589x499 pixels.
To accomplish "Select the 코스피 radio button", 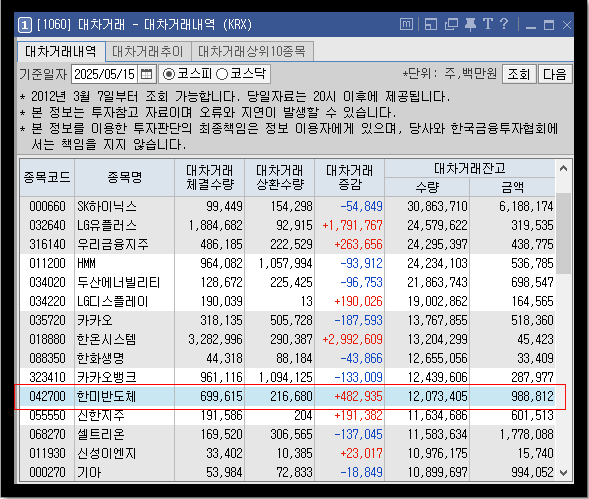I will 169,74.
